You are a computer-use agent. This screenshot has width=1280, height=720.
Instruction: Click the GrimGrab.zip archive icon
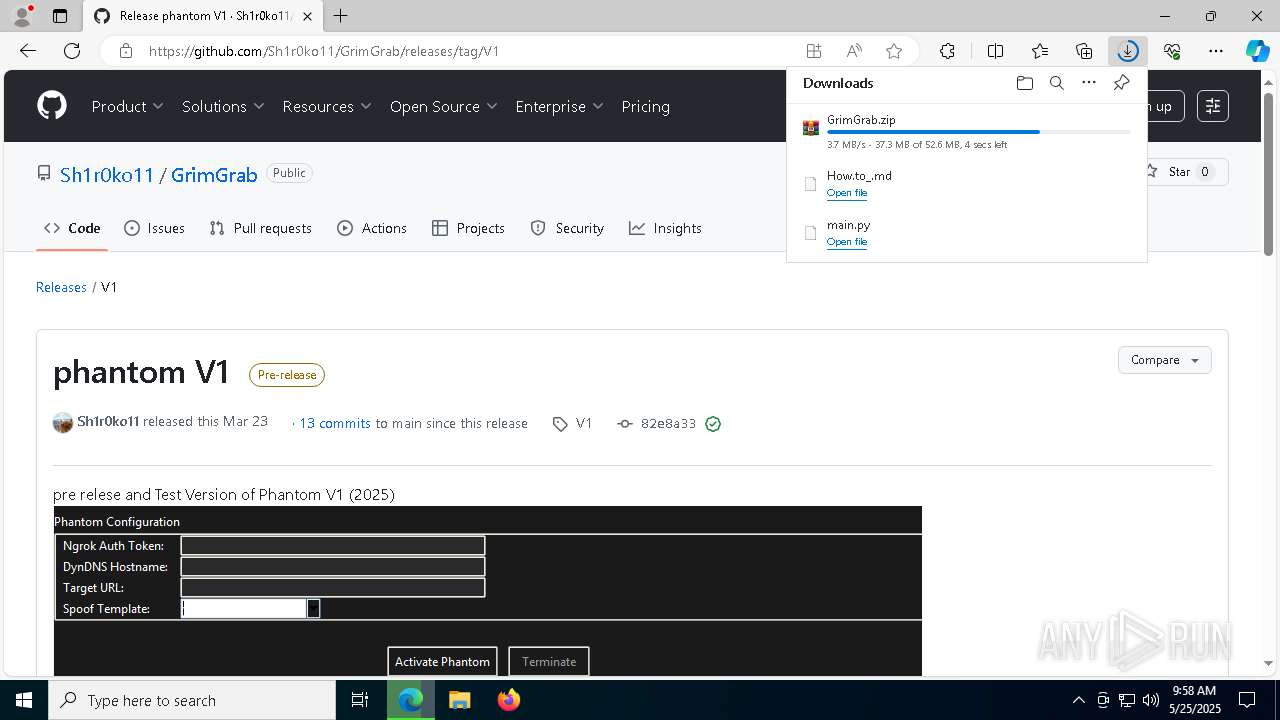click(x=811, y=128)
